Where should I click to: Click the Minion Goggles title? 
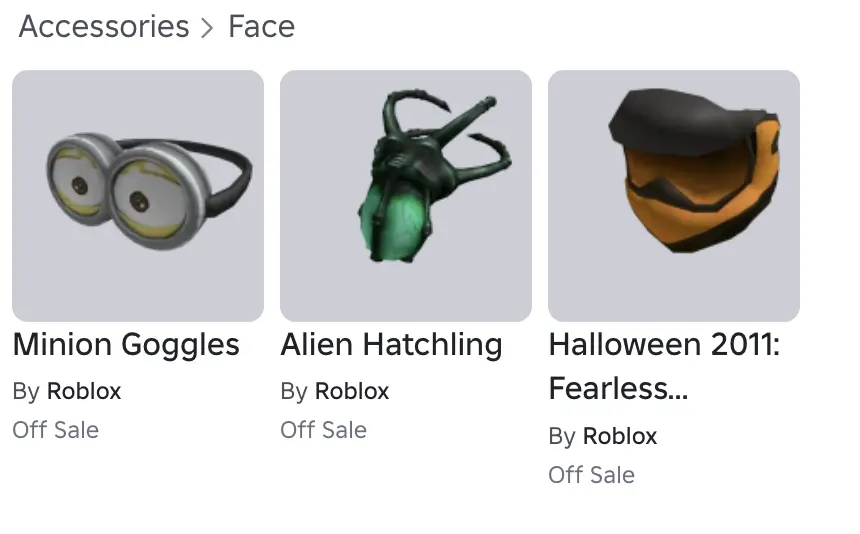click(126, 345)
